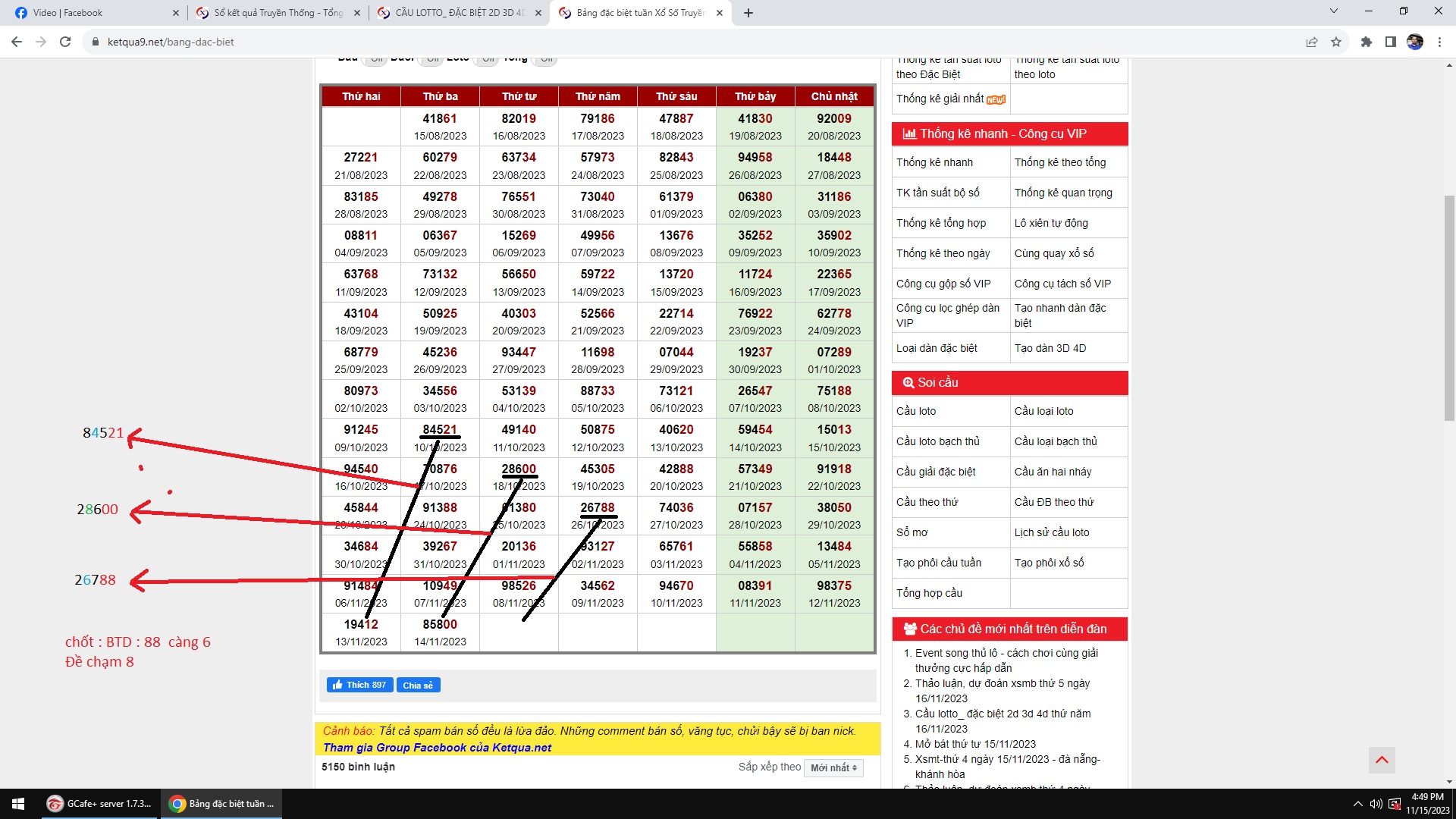Bookmark this tab with the star

(1336, 42)
